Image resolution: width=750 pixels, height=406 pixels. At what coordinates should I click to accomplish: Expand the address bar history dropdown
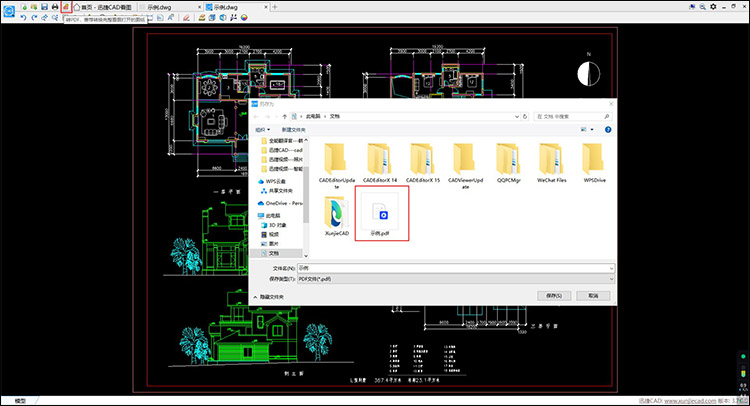517,116
